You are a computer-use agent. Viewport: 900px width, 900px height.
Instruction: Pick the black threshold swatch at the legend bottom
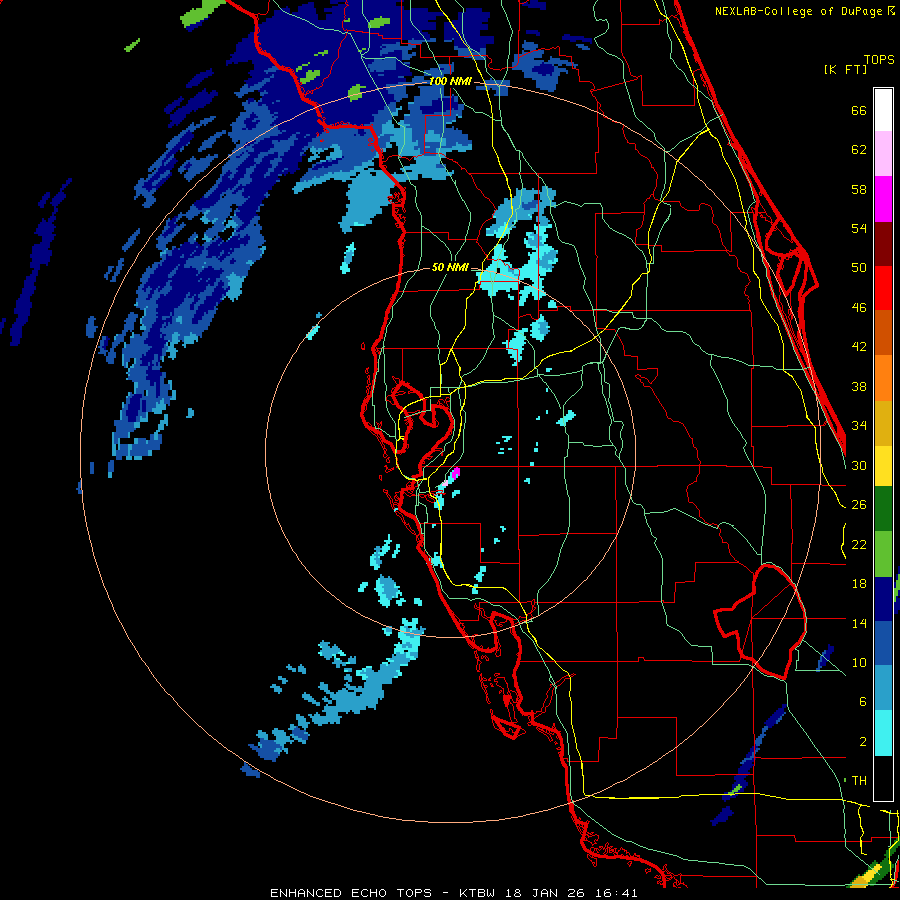click(883, 778)
